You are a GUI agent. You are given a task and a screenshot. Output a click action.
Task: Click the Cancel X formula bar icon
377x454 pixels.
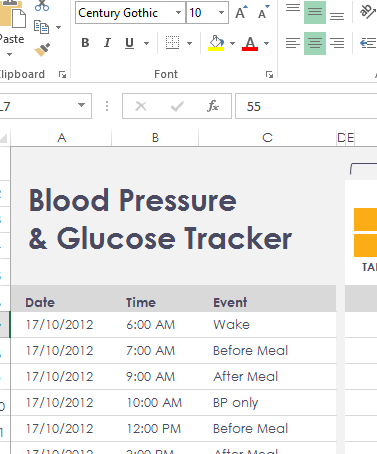click(x=141, y=106)
